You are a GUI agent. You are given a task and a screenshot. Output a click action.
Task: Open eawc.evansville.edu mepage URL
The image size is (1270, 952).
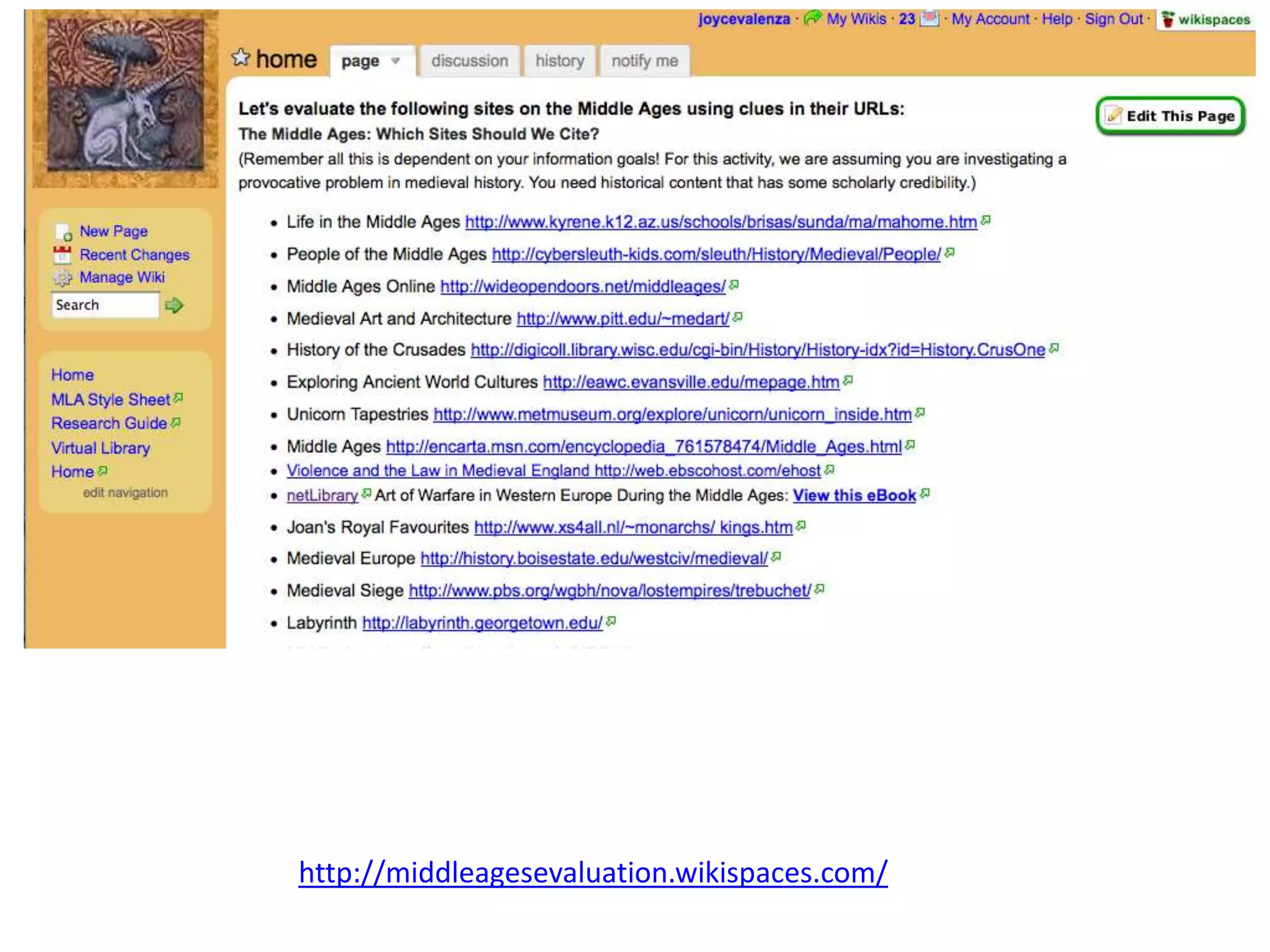point(691,382)
